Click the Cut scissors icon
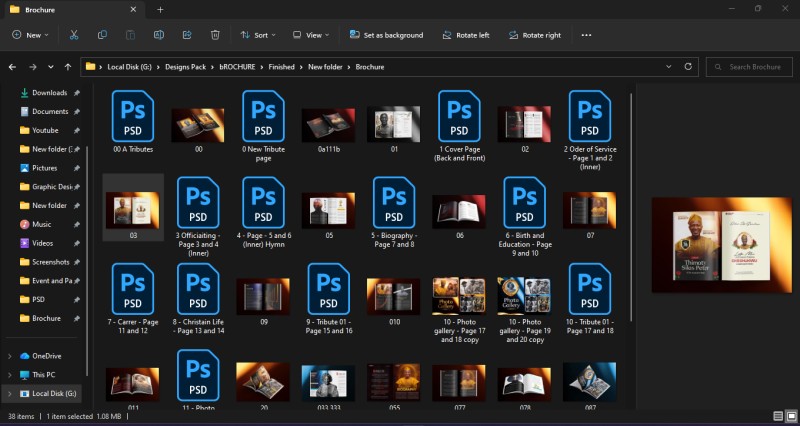Image resolution: width=800 pixels, height=426 pixels. pos(73,35)
